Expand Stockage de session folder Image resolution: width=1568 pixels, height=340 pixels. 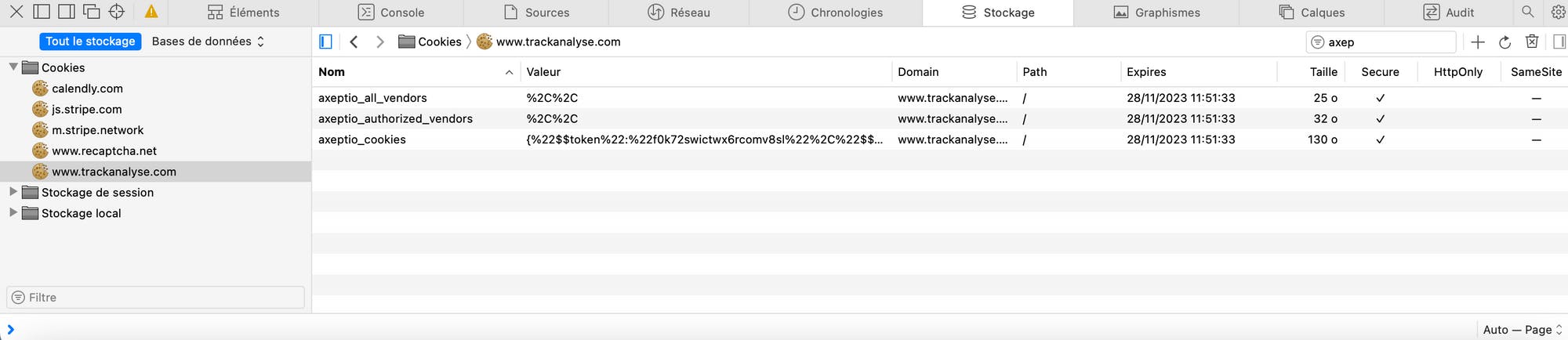pos(13,192)
